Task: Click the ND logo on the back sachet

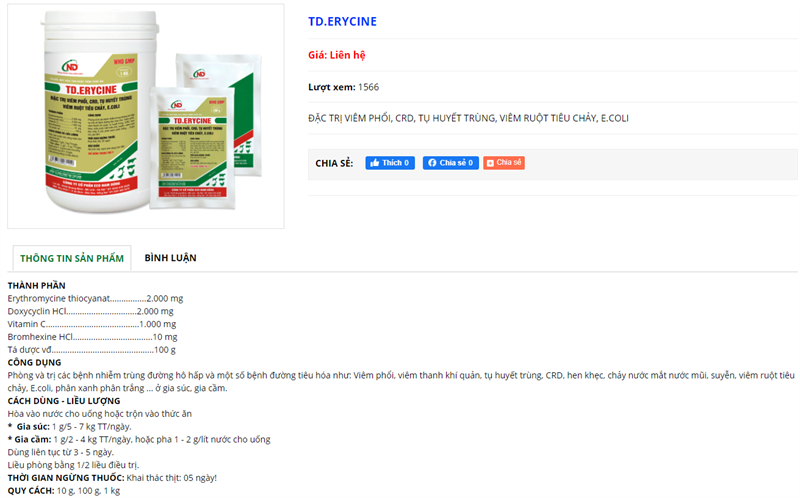Action: coord(199,74)
